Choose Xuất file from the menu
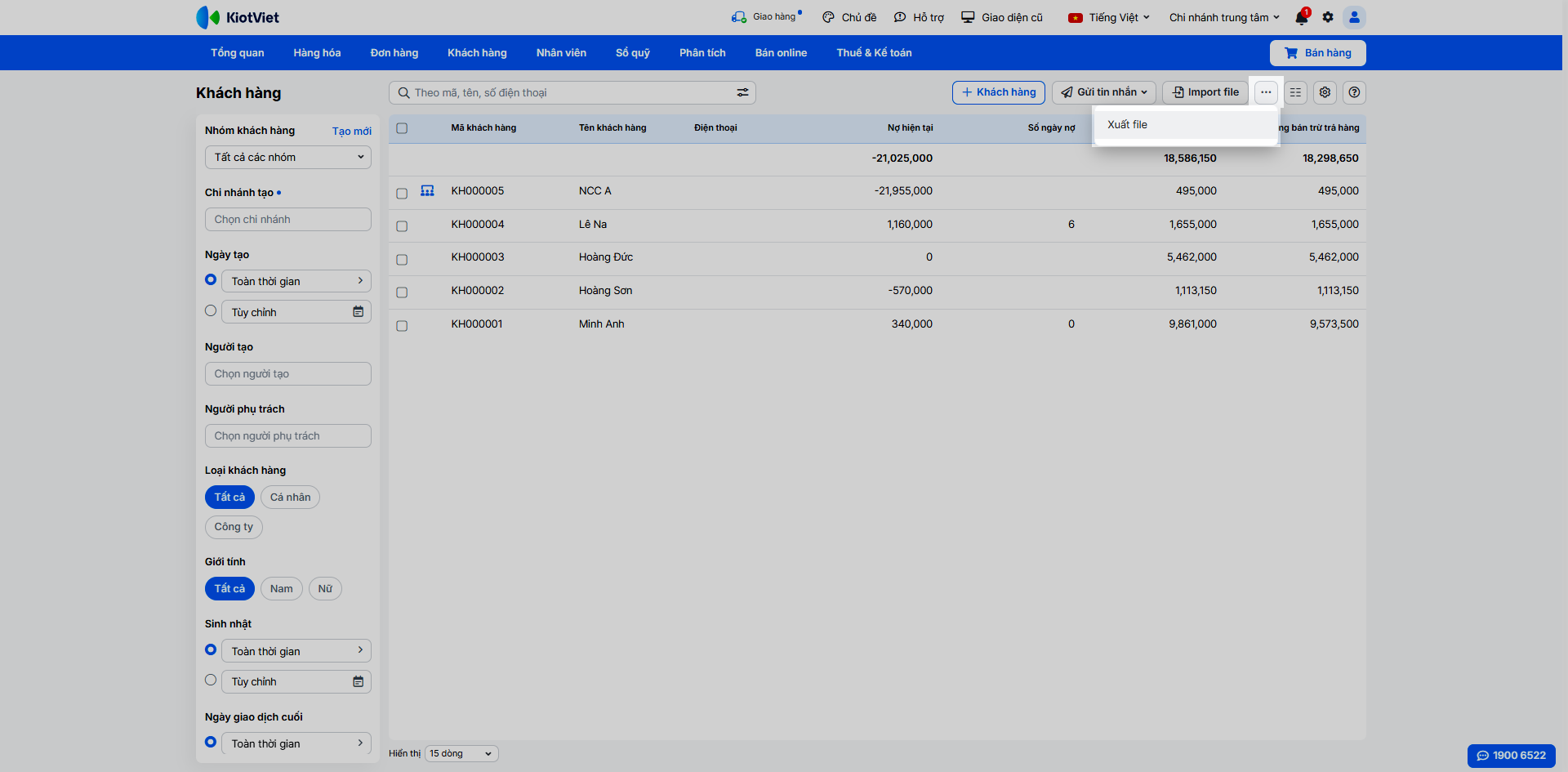1568x772 pixels. tap(1186, 125)
